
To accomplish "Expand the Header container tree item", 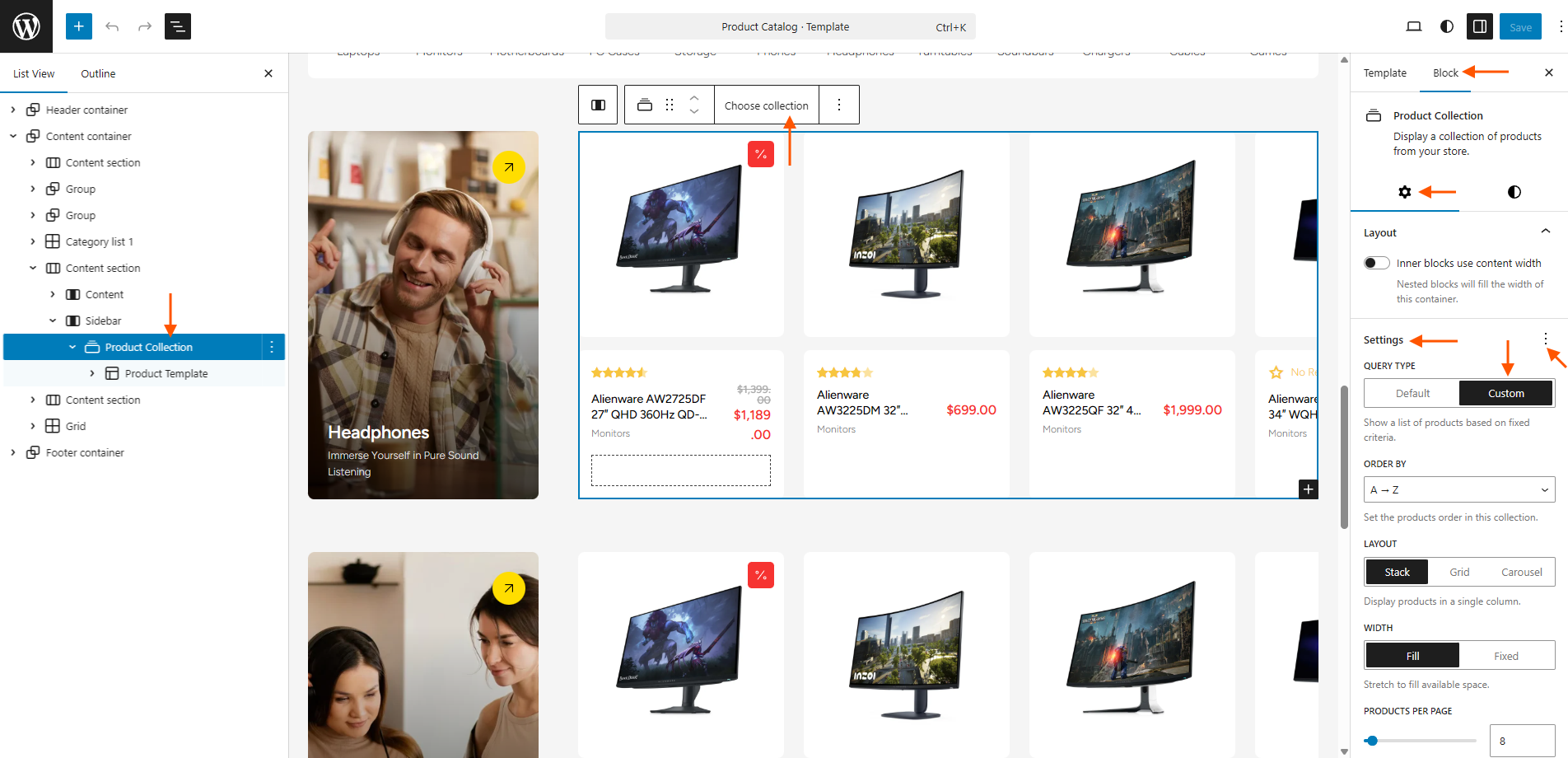I will (13, 110).
